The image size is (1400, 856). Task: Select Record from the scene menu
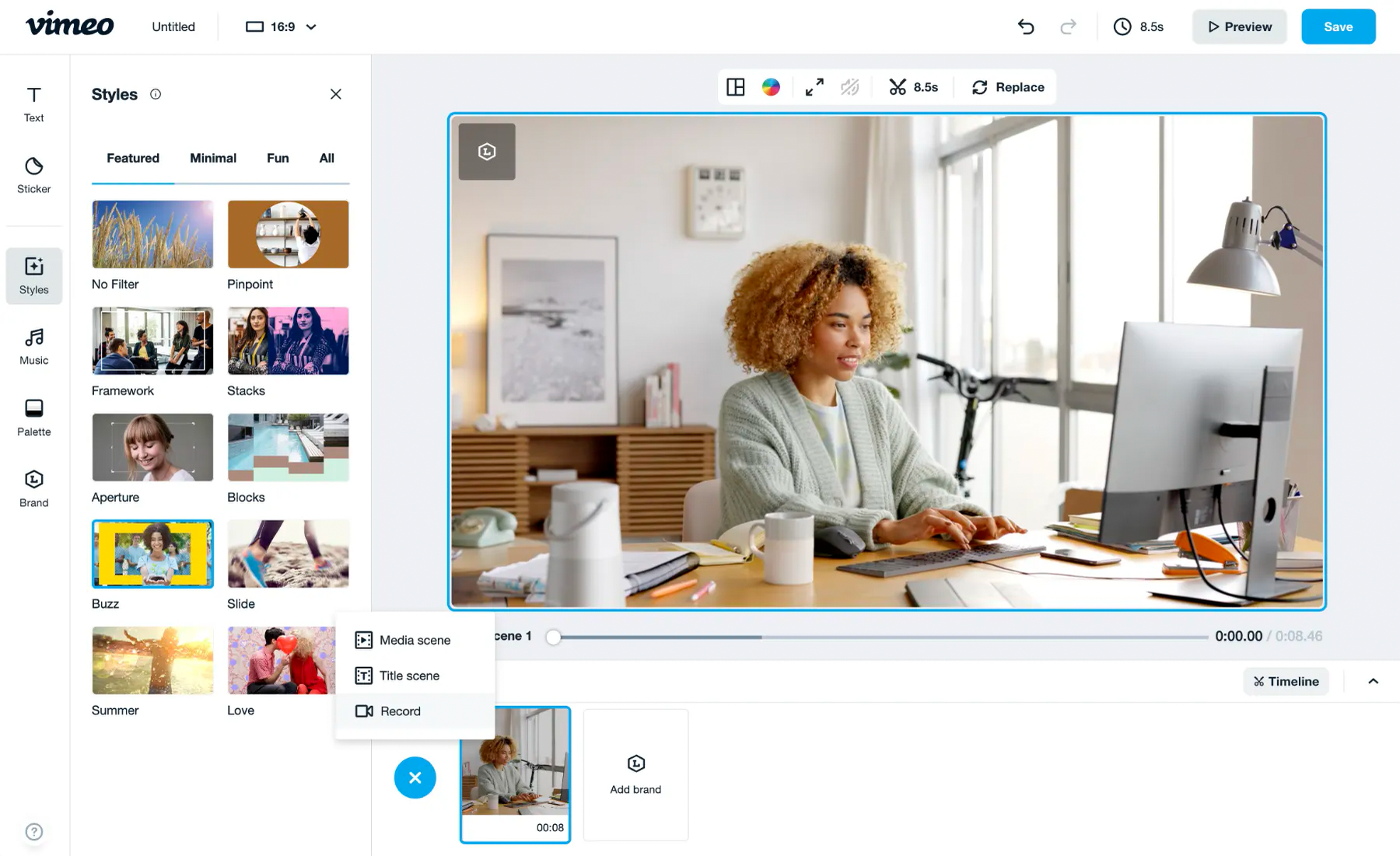pyautogui.click(x=400, y=711)
